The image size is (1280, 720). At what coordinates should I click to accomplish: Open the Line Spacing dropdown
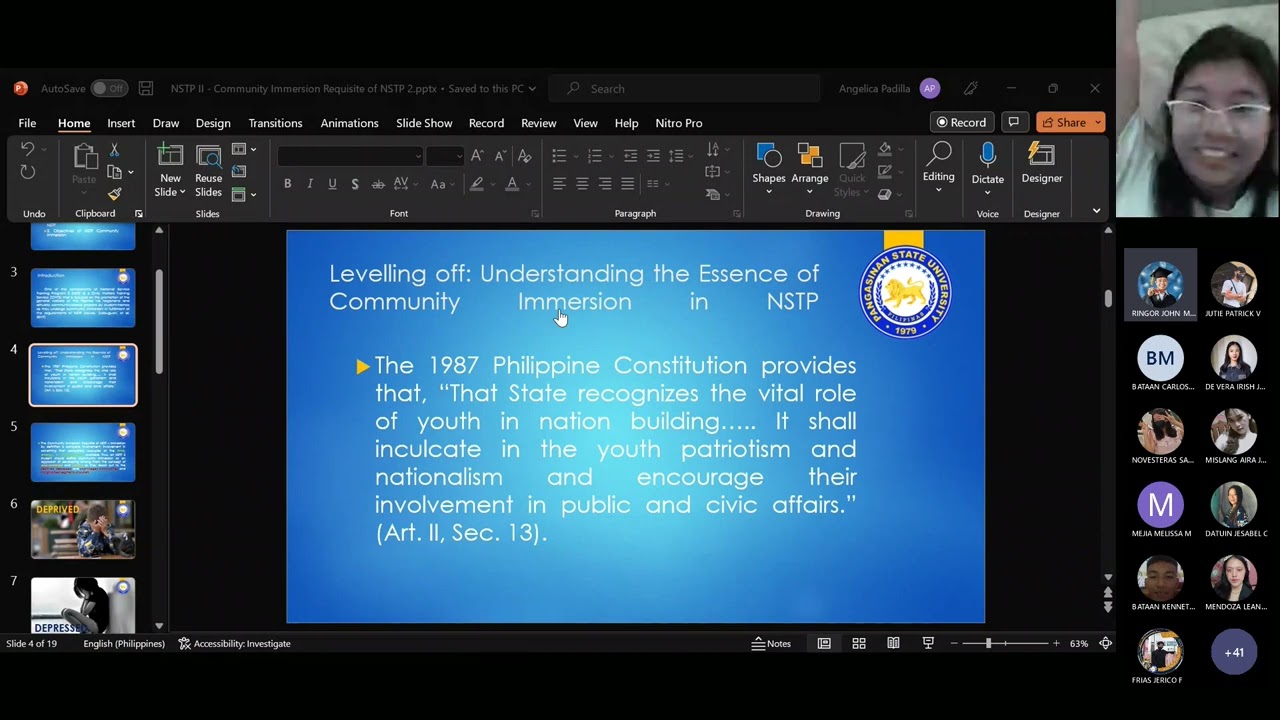(679, 156)
